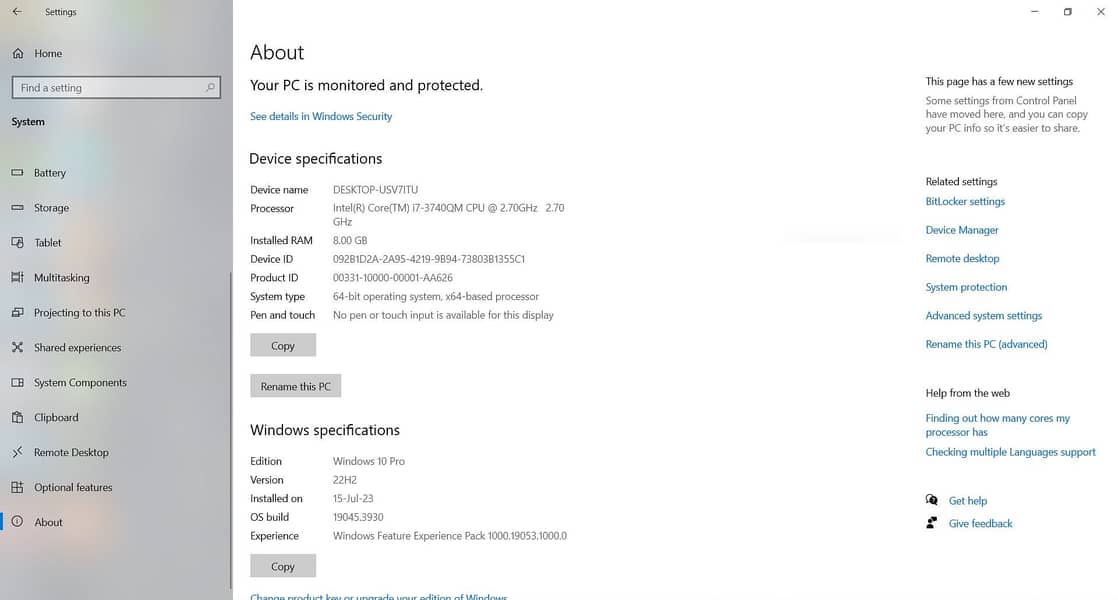Click the Get help link
The height and width of the screenshot is (600, 1118).
coord(968,501)
